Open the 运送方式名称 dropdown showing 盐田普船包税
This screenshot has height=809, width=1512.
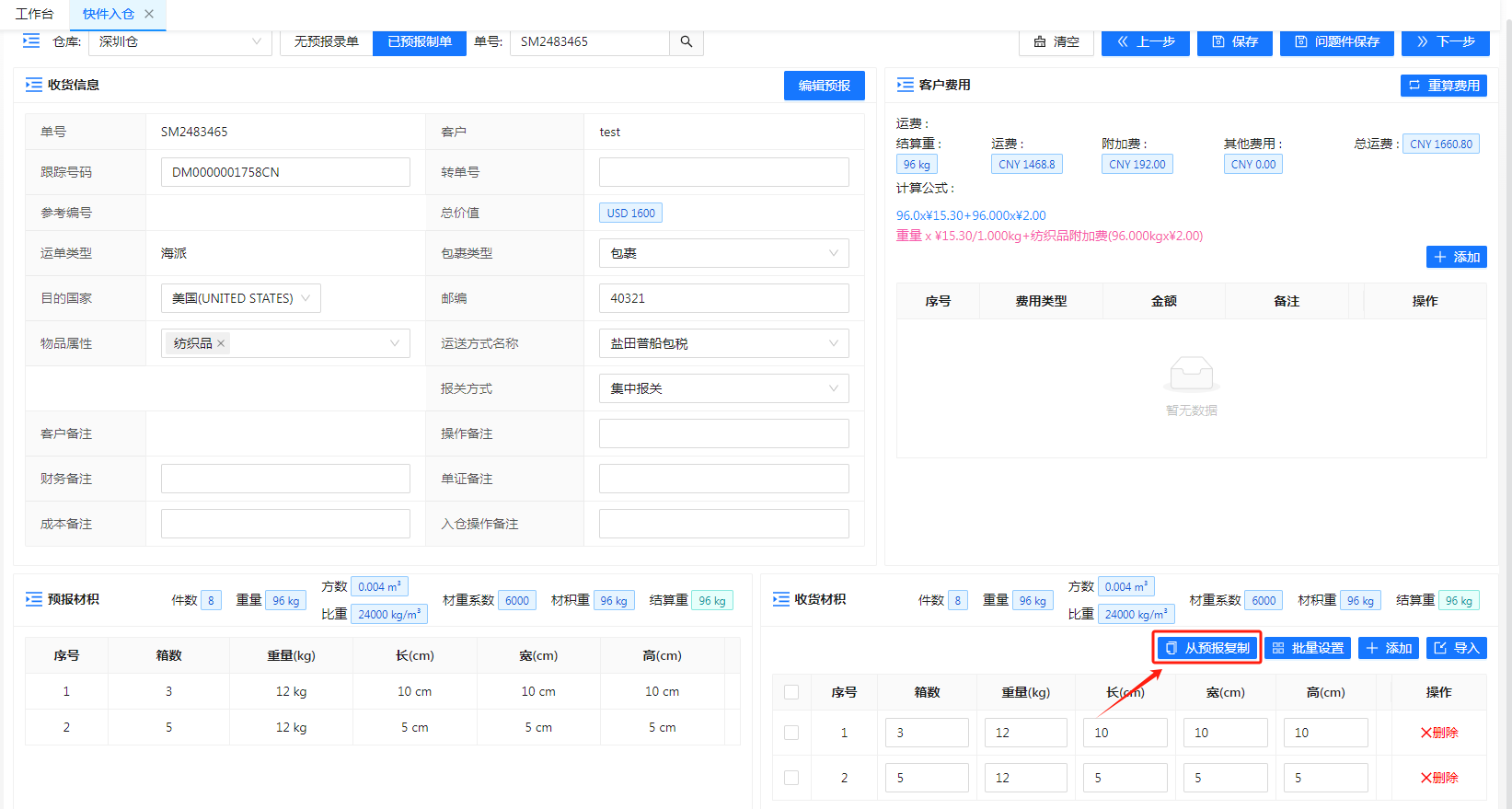point(723,343)
